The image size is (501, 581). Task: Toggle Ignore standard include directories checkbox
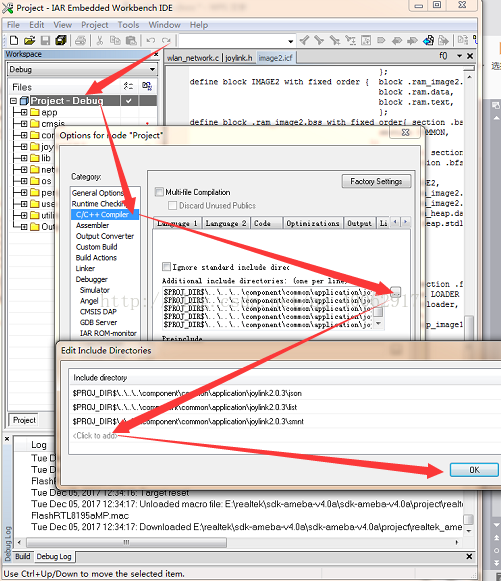pos(166,267)
